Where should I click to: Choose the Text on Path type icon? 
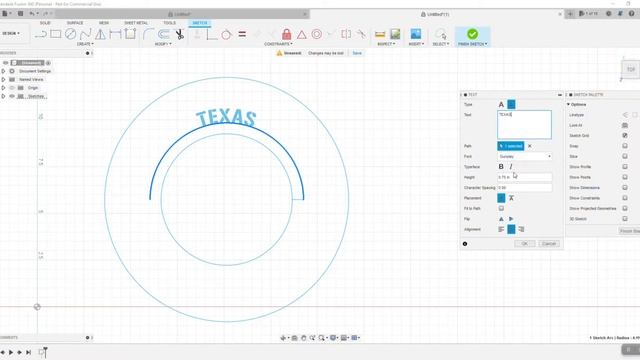click(511, 104)
